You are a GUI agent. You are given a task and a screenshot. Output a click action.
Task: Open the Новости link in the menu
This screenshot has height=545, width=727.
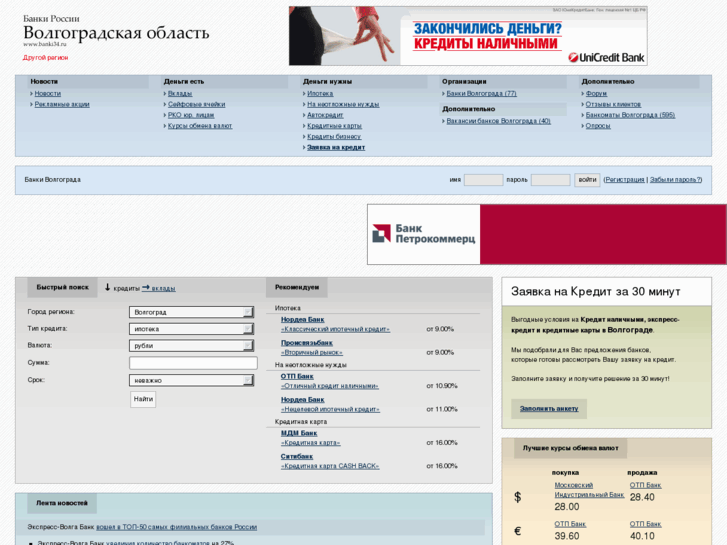pos(48,94)
